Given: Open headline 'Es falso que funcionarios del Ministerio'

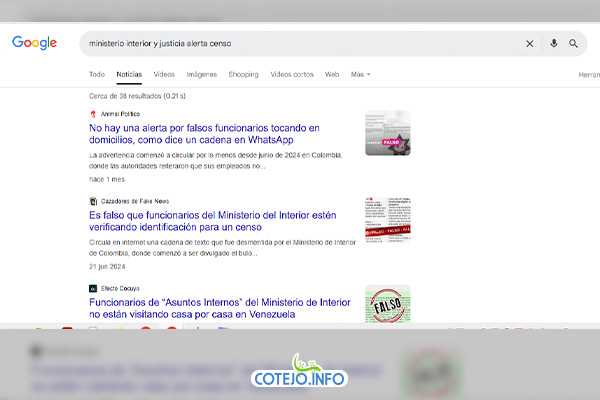Looking at the screenshot, I should point(213,221).
